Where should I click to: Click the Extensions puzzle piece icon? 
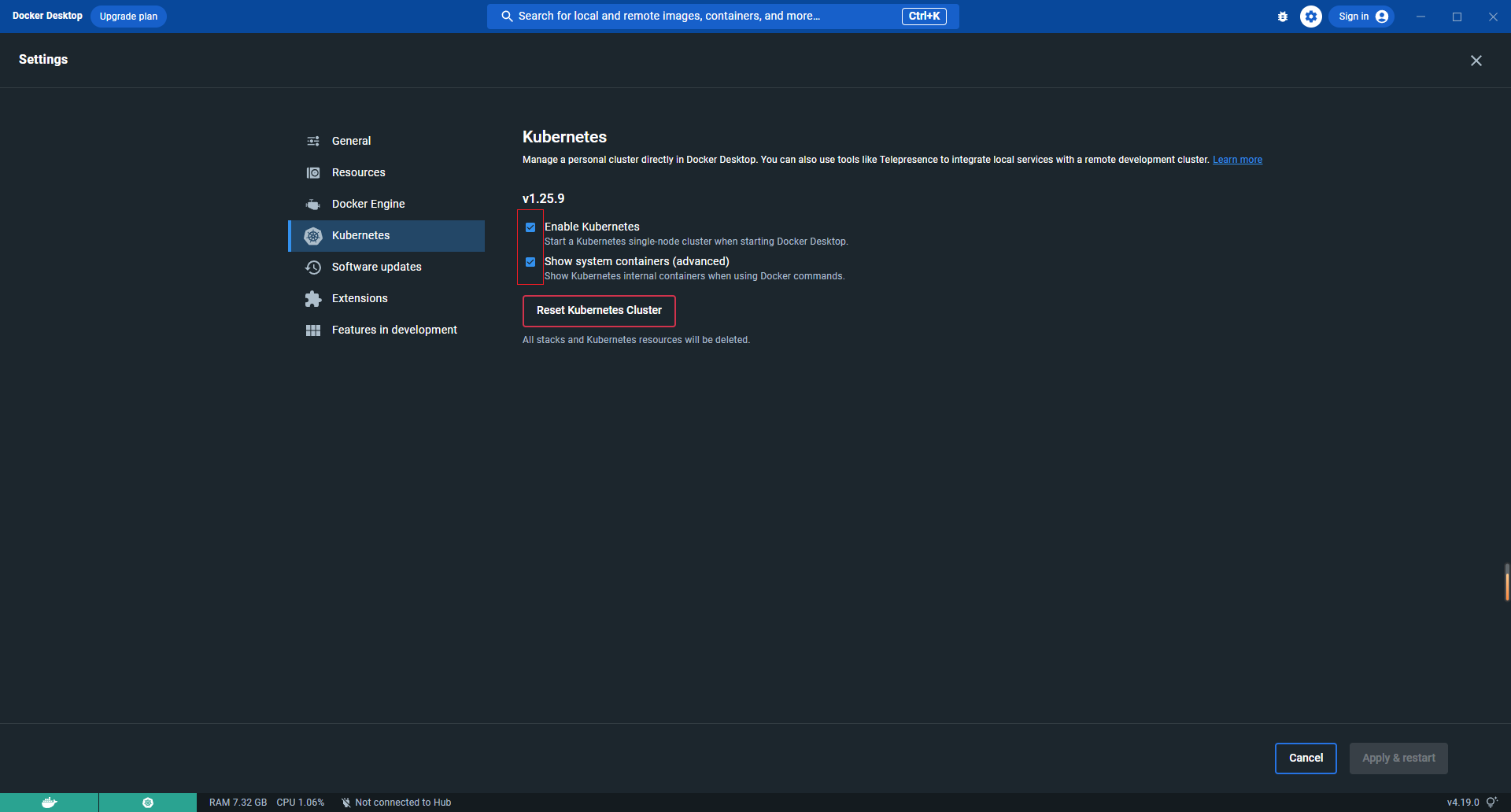point(313,299)
